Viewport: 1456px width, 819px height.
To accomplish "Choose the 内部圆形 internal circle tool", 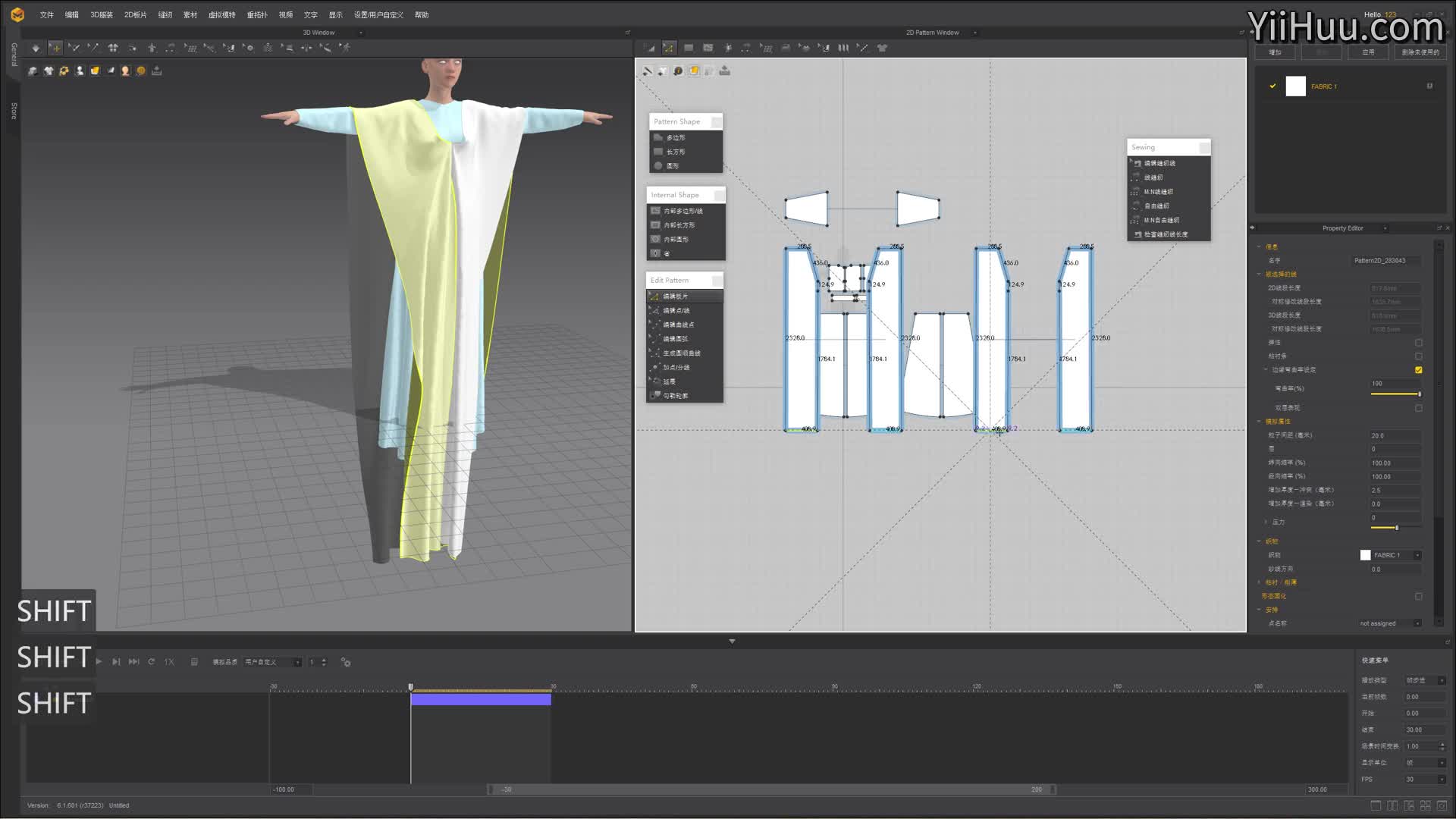I will [x=676, y=240].
